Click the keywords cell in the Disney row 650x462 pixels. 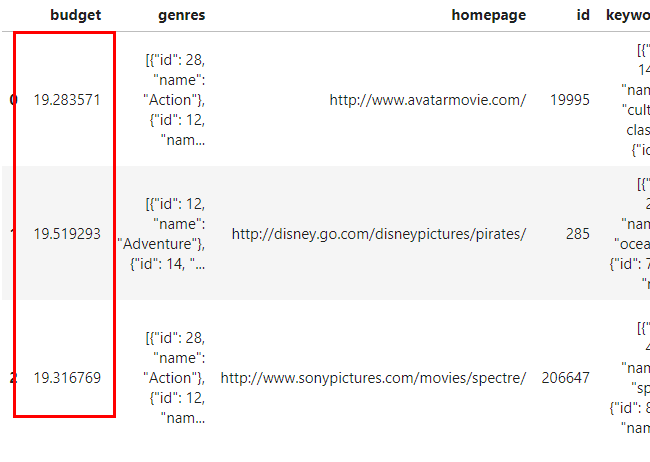click(x=632, y=234)
